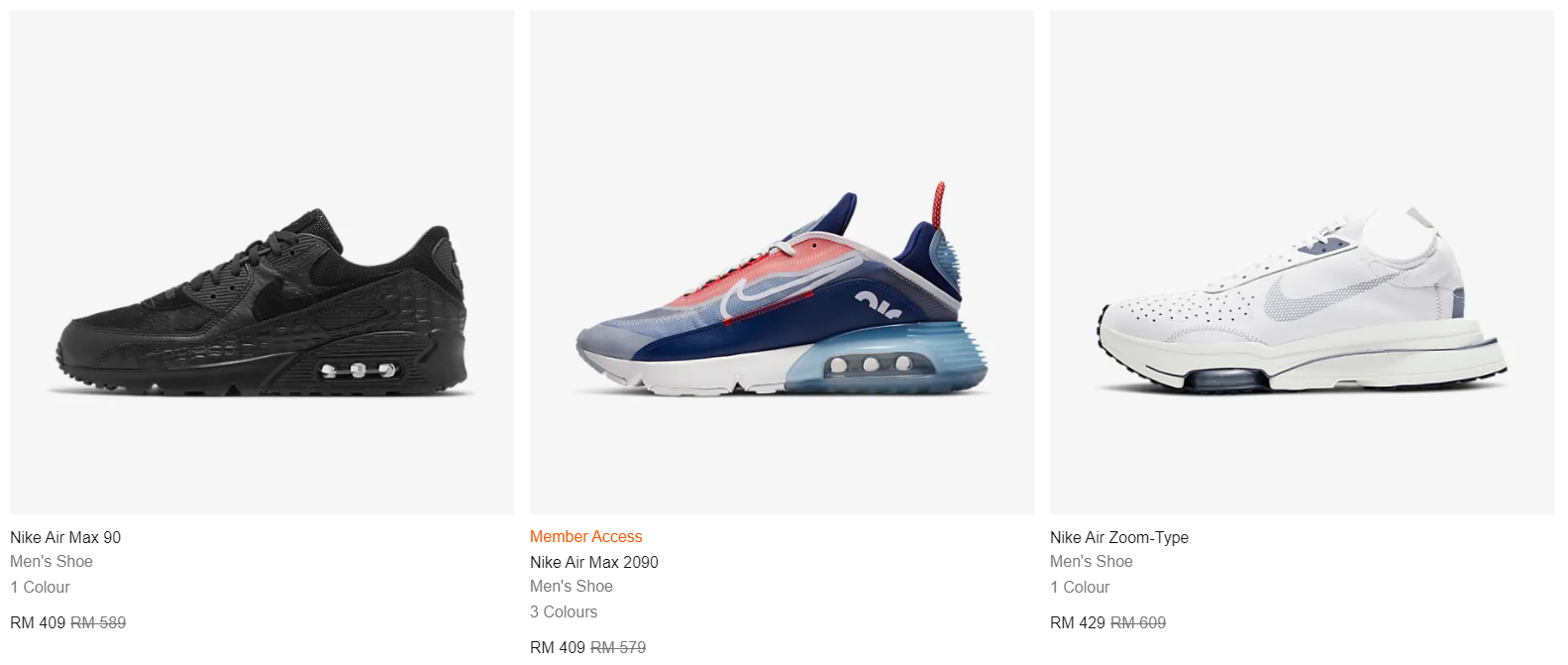The width and height of the screenshot is (1568, 665).
Task: Click Men's Shoe under Nike Air Max 90
Action: point(52,561)
